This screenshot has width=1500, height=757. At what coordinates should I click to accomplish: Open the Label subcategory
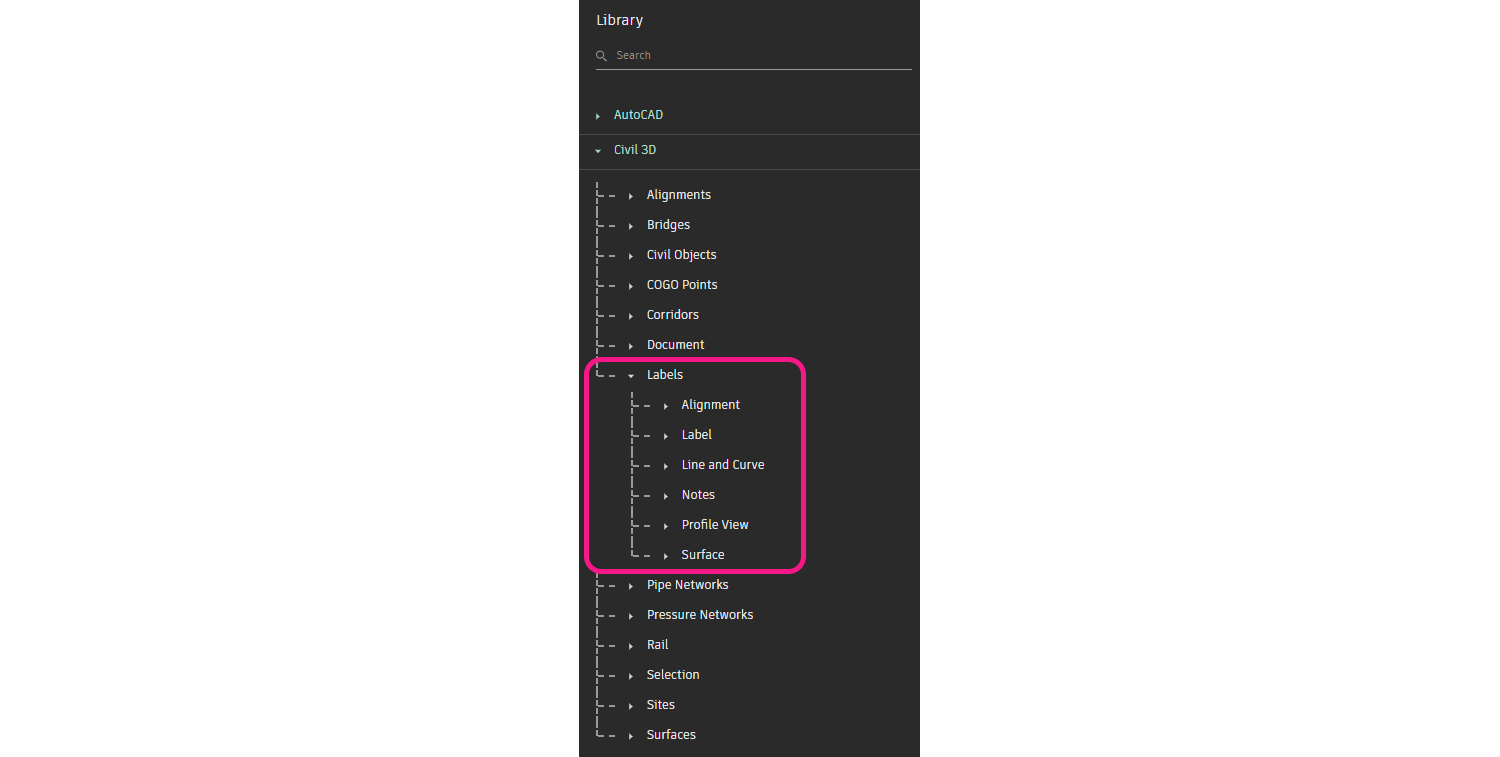click(x=696, y=435)
